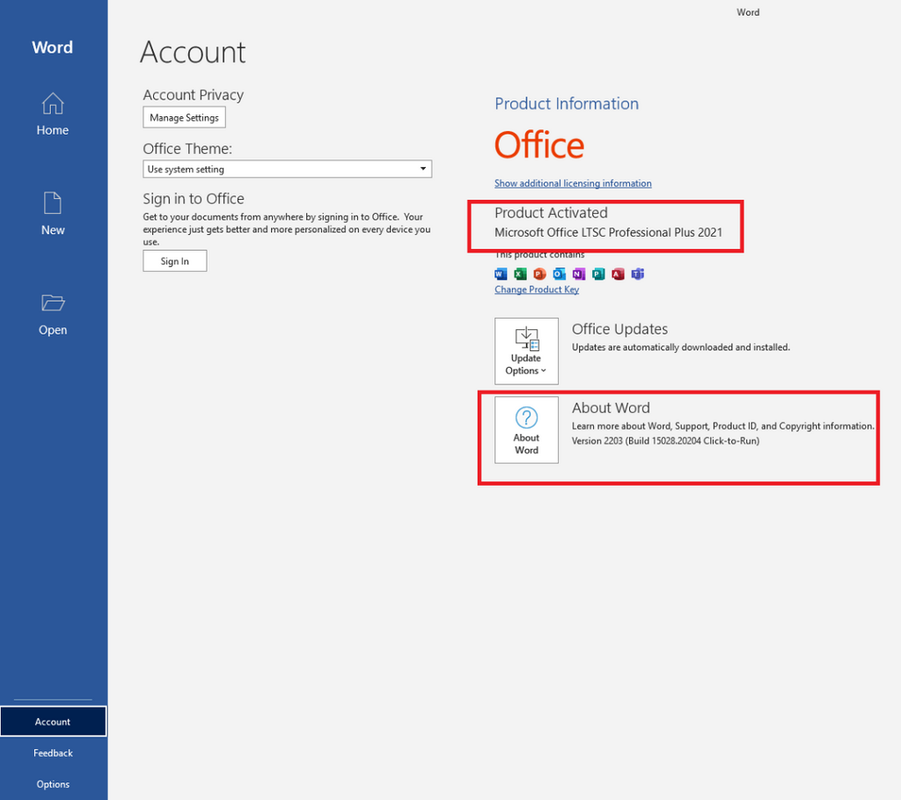Select the Account tab in sidebar
The width and height of the screenshot is (901, 800).
click(x=53, y=721)
